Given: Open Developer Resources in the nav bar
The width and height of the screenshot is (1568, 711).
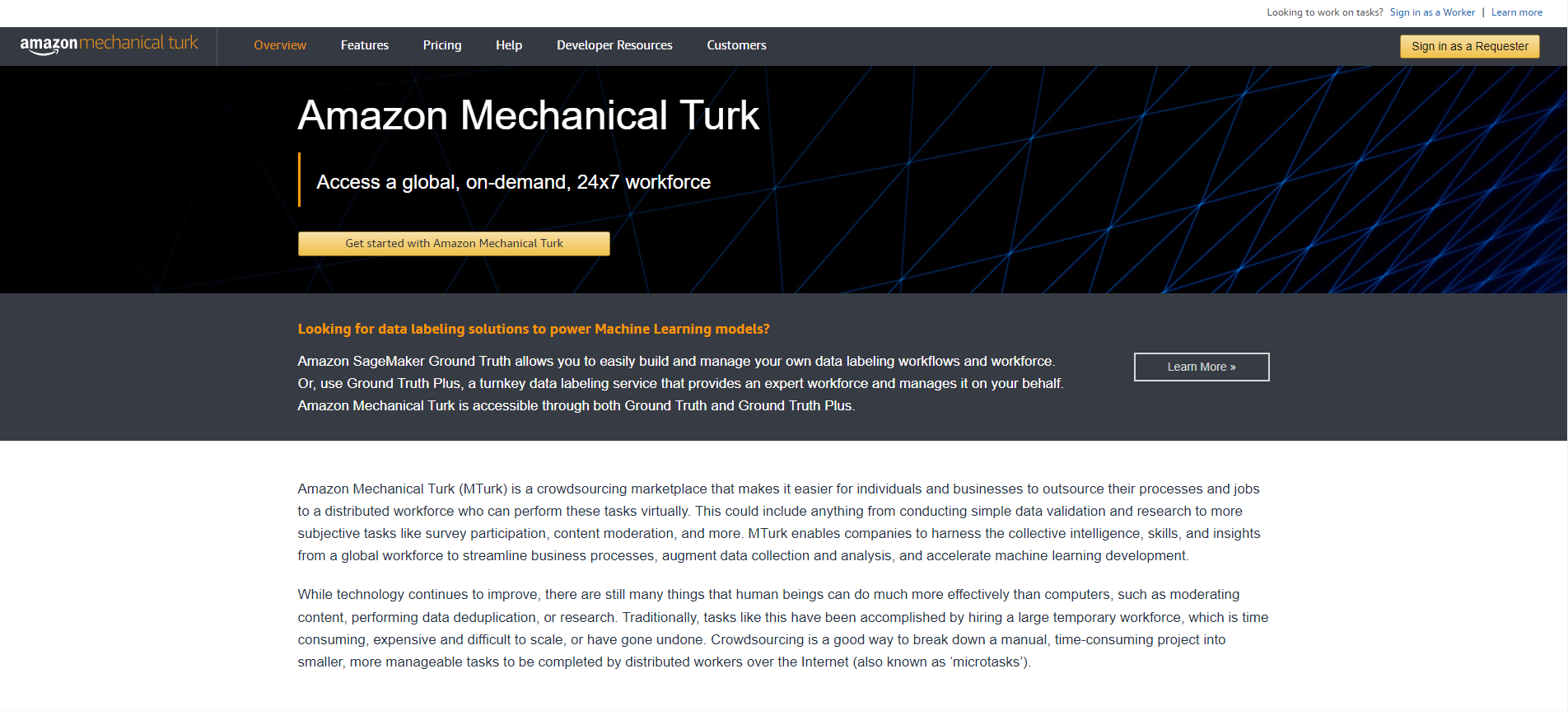Looking at the screenshot, I should point(614,45).
